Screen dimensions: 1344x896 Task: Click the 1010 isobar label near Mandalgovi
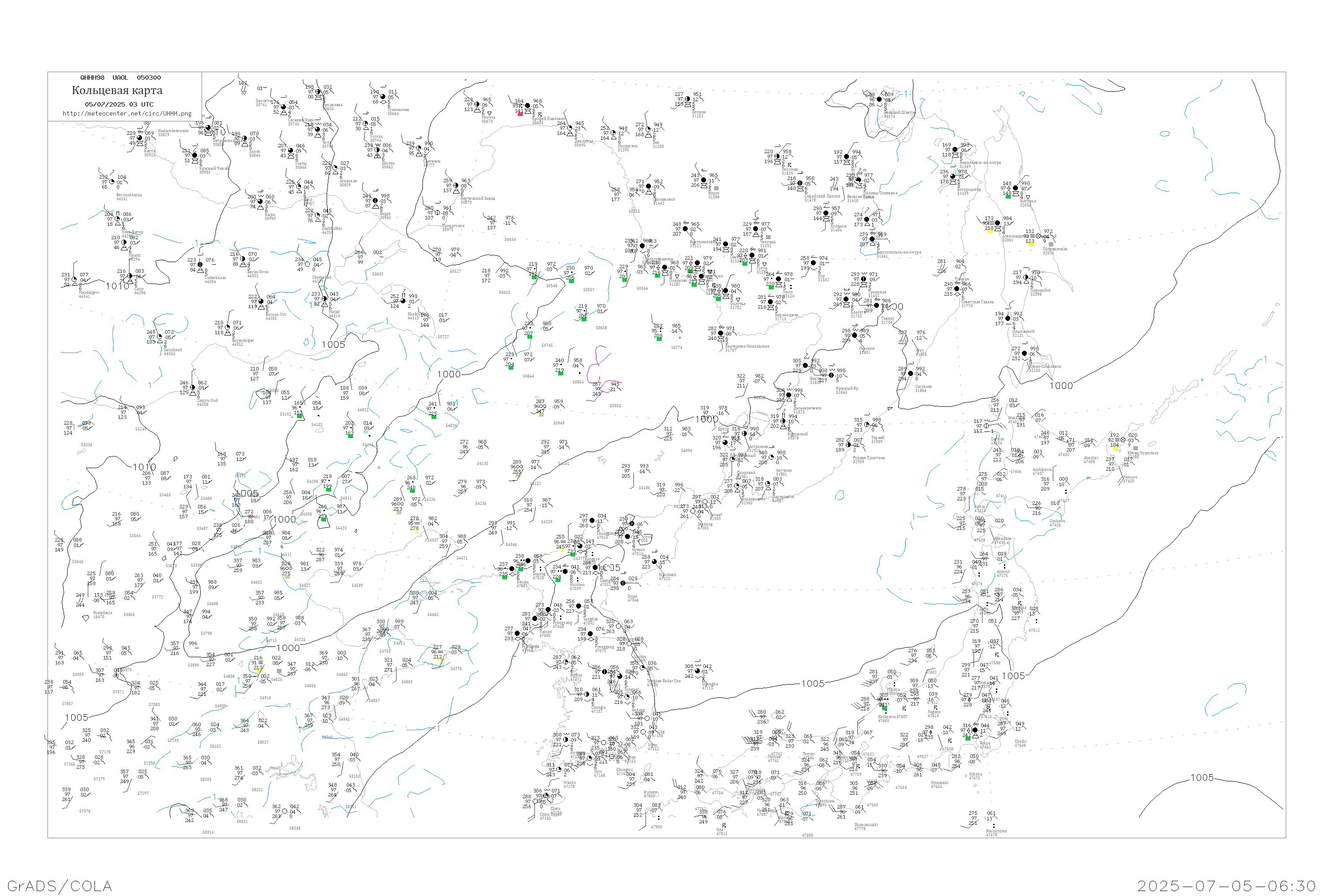click(x=117, y=286)
